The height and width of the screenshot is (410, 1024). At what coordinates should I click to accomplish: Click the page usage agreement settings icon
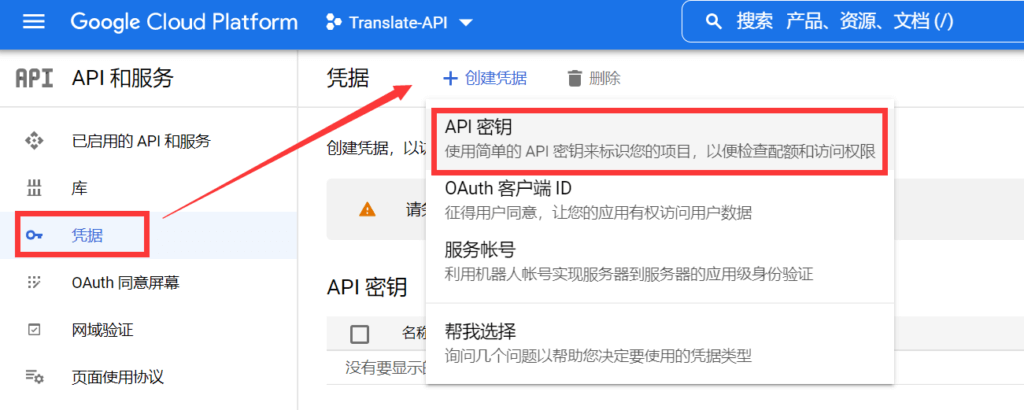coord(34,377)
